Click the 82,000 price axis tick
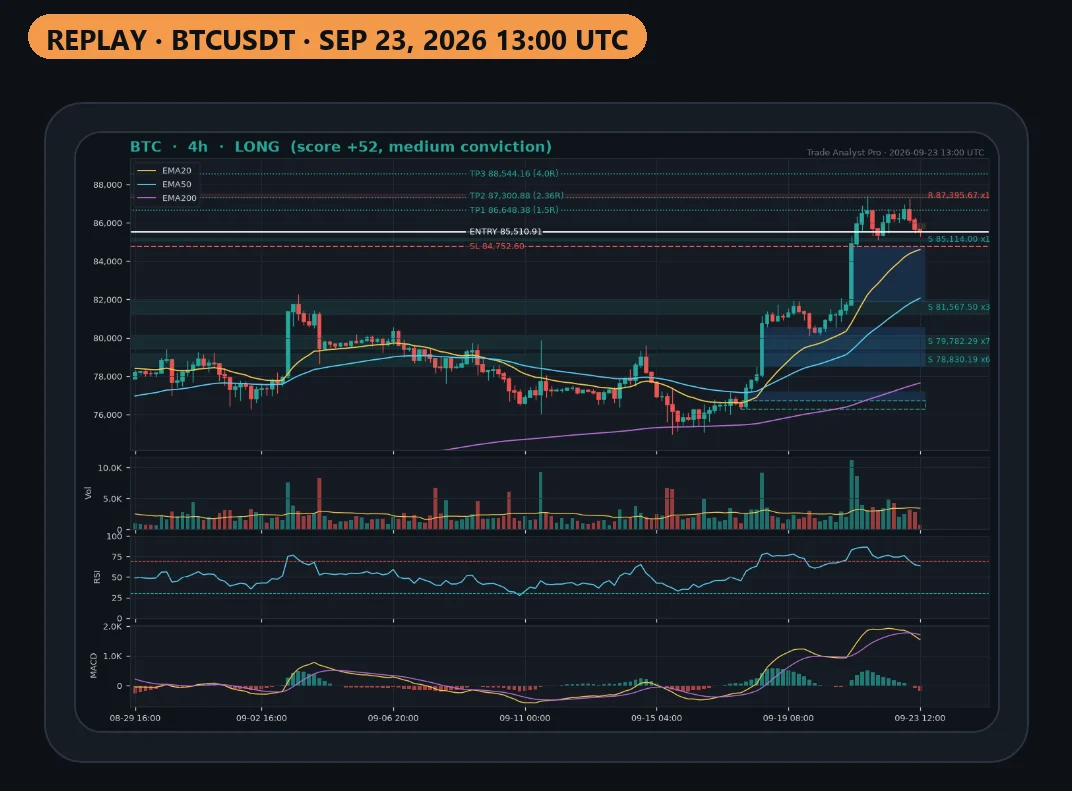1072x791 pixels. tap(107, 299)
